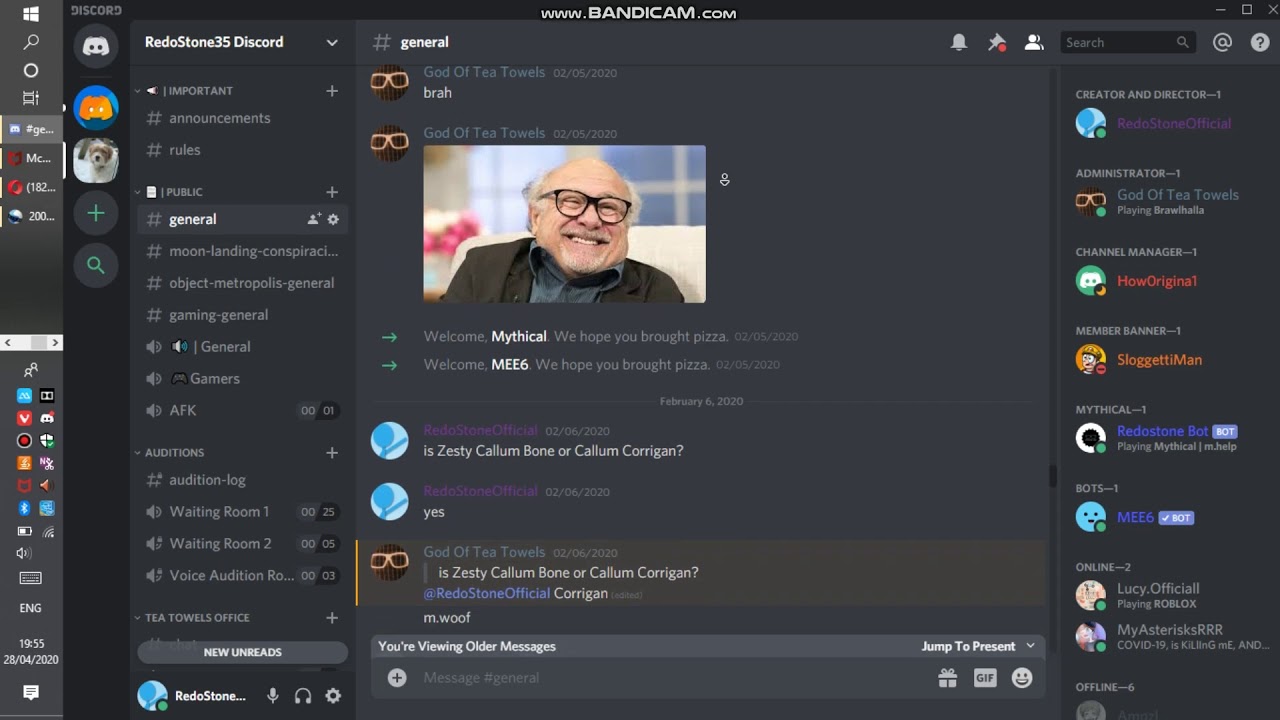Add a server with plus icon
This screenshot has width=1280, height=720.
[x=96, y=213]
